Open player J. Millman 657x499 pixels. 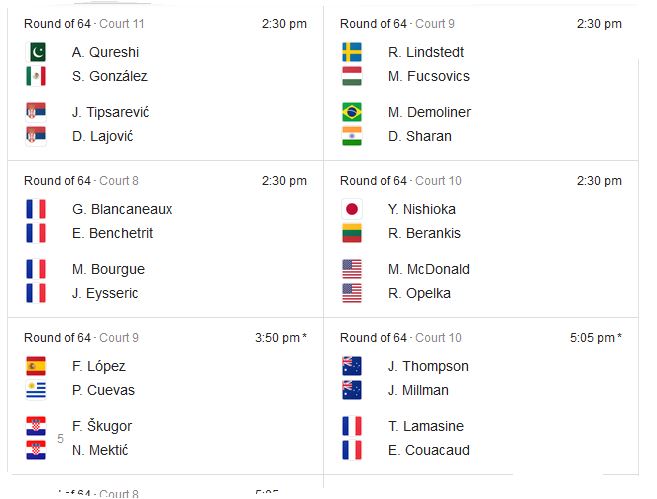coord(418,390)
